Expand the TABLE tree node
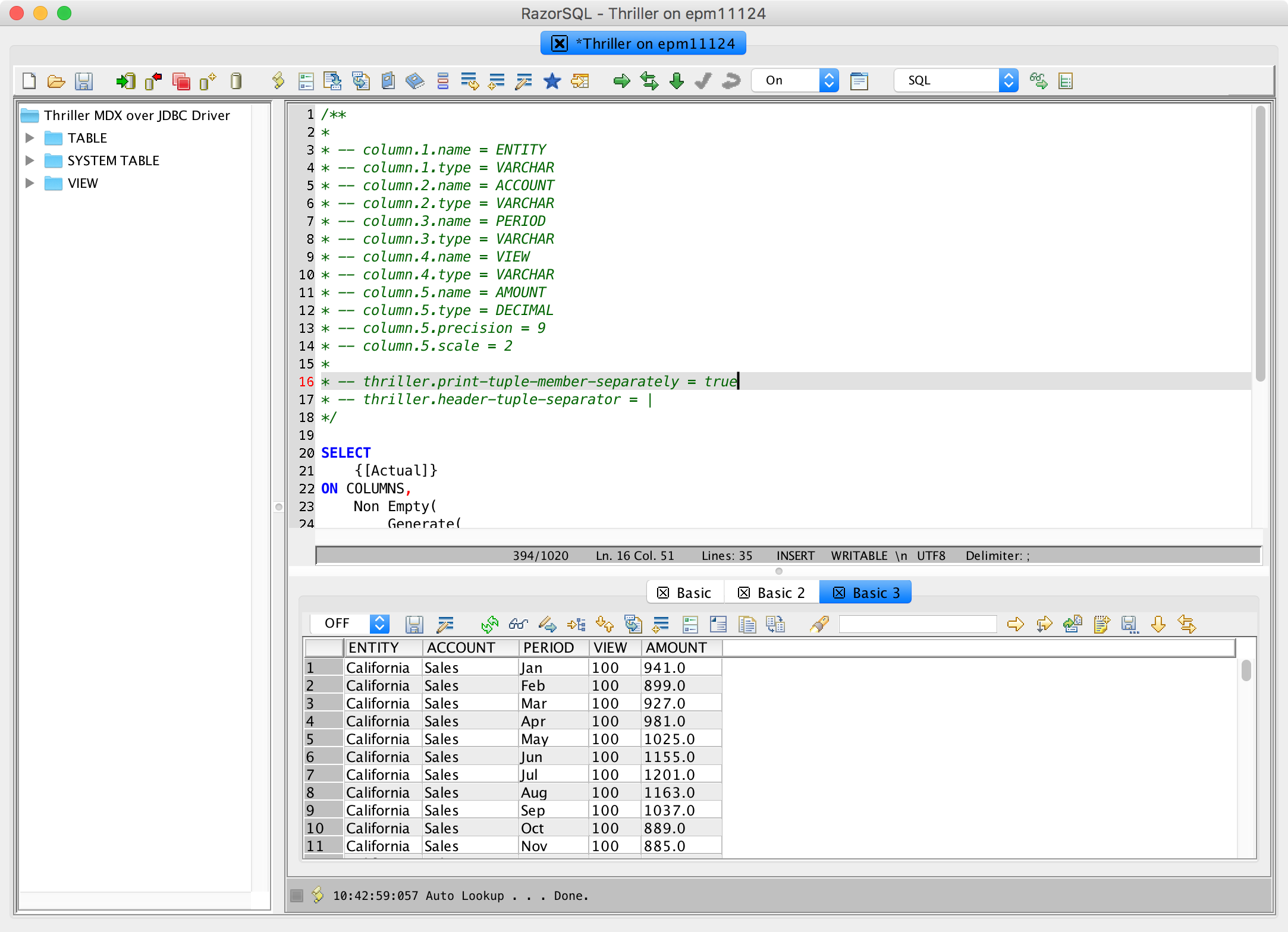This screenshot has width=1288, height=932. coord(29,138)
